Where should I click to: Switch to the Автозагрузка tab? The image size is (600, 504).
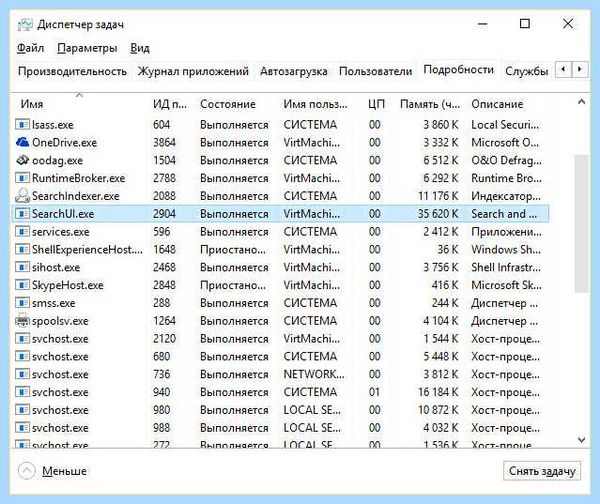(293, 72)
